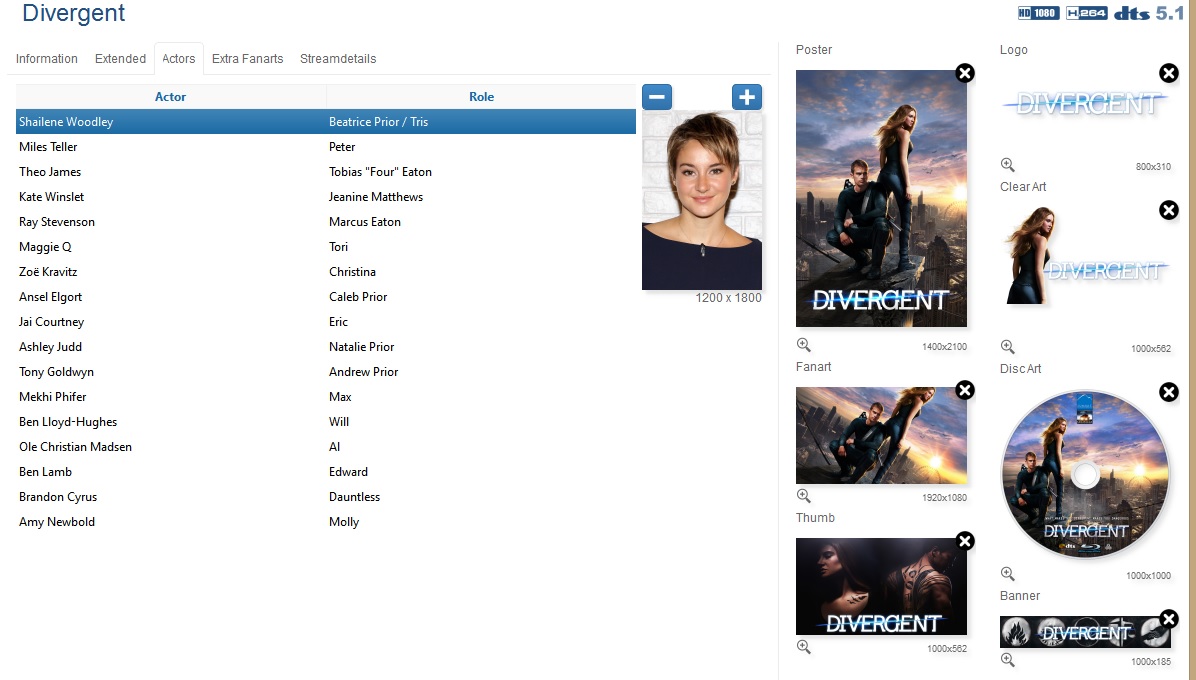Select actor Amy Newbold
The image size is (1196, 680).
[56, 522]
